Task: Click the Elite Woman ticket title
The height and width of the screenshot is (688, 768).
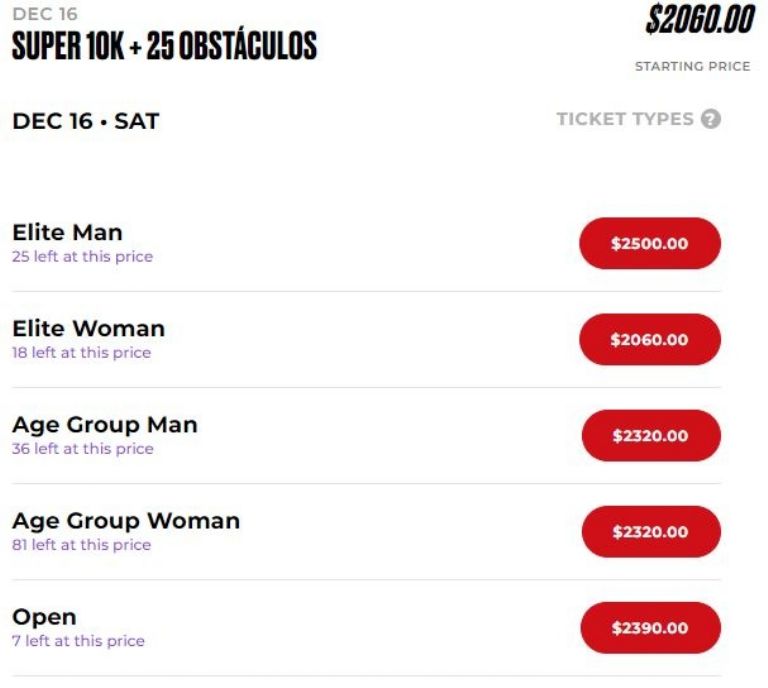Action: tap(89, 328)
